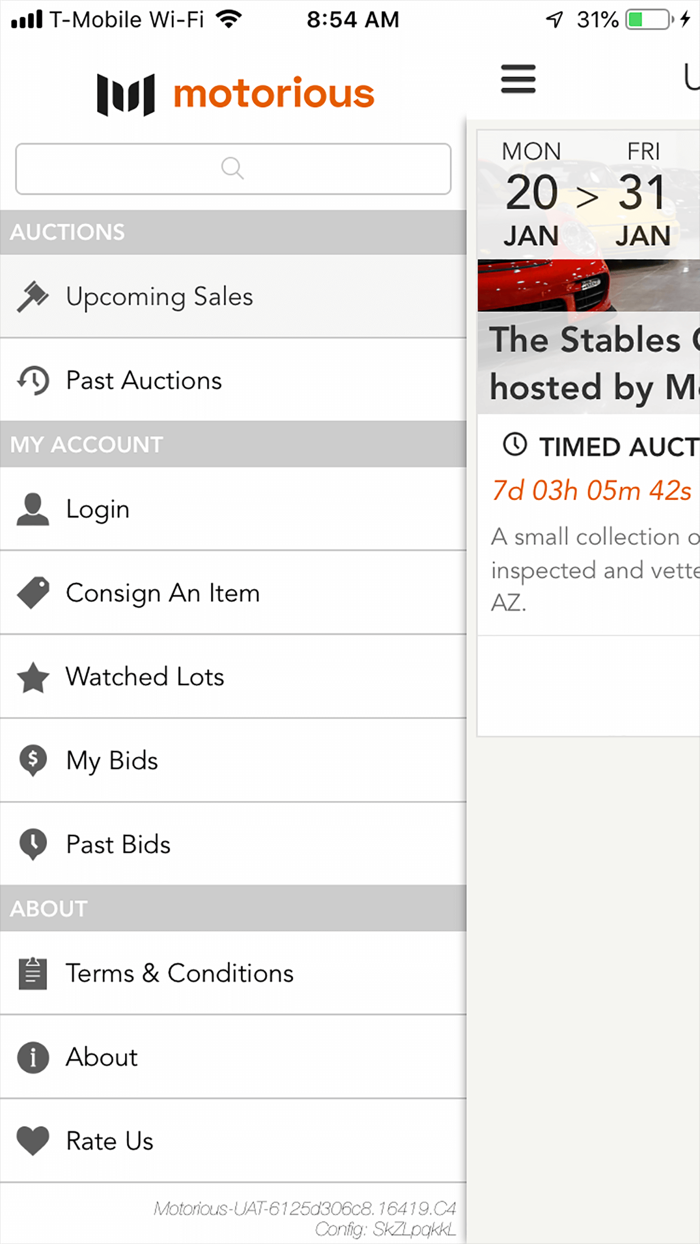700x1244 pixels.
Task: Tap the Motorious logo
Action: click(x=234, y=93)
